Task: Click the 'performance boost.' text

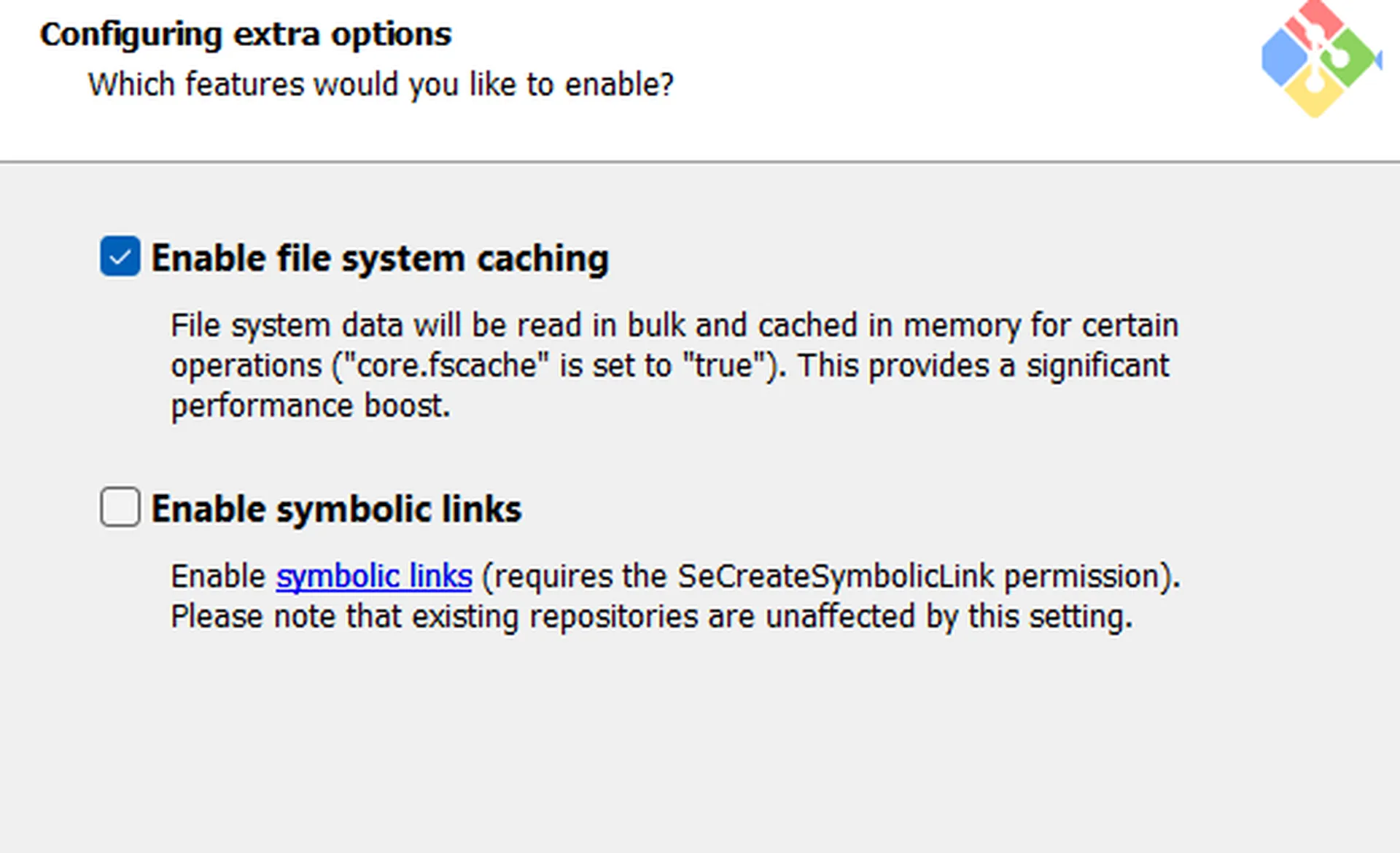Action: click(x=311, y=406)
